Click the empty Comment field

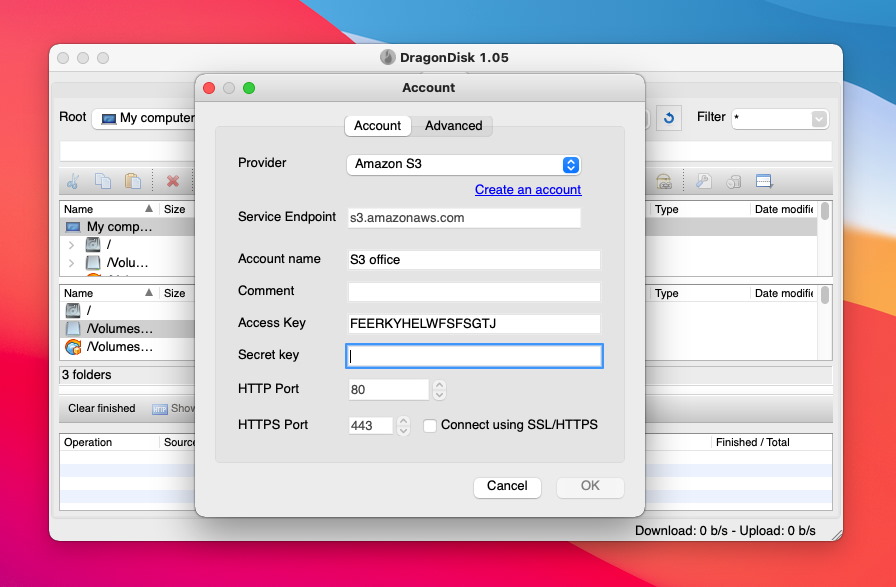[474, 292]
